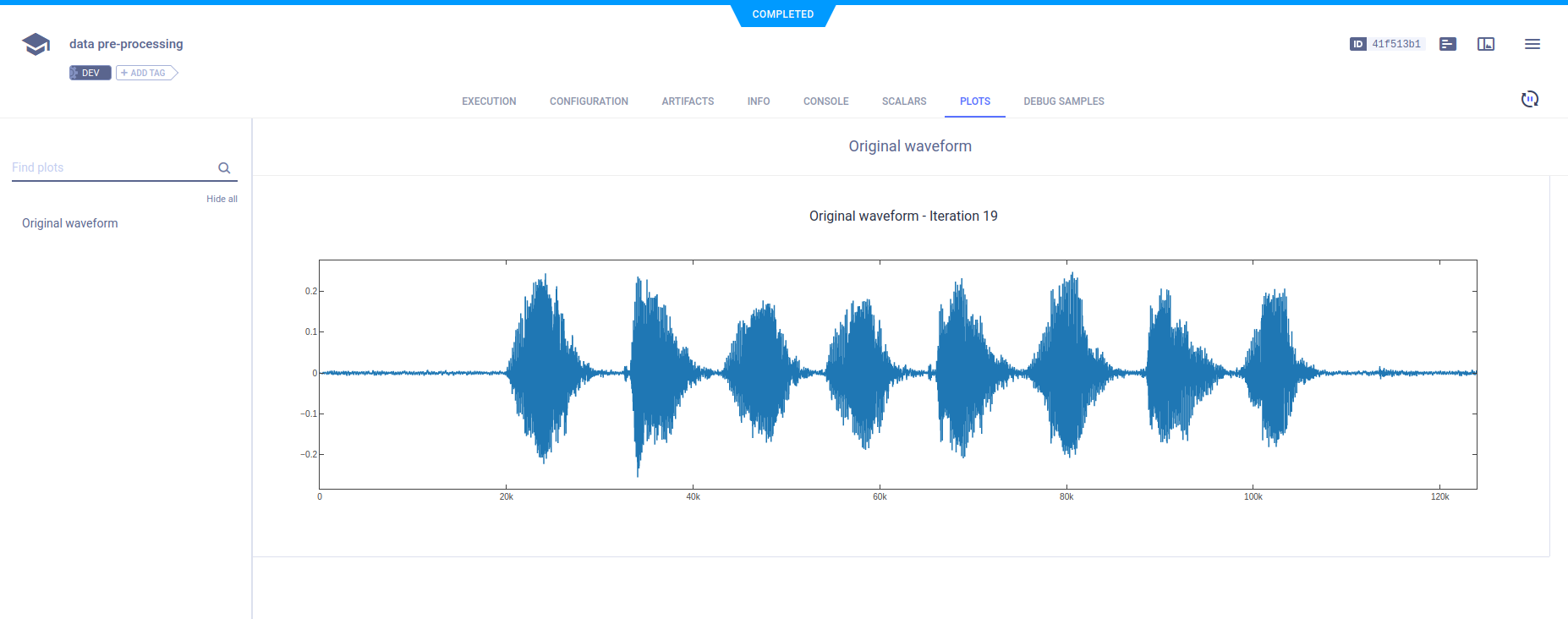Open the task description icon
Viewport: 1568px width, 619px height.
[1448, 44]
